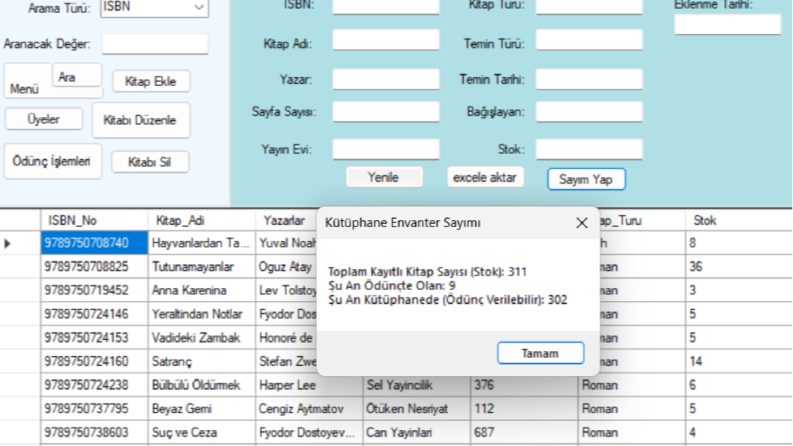Click the Stok text field
The height and width of the screenshot is (446, 793).
tap(589, 149)
